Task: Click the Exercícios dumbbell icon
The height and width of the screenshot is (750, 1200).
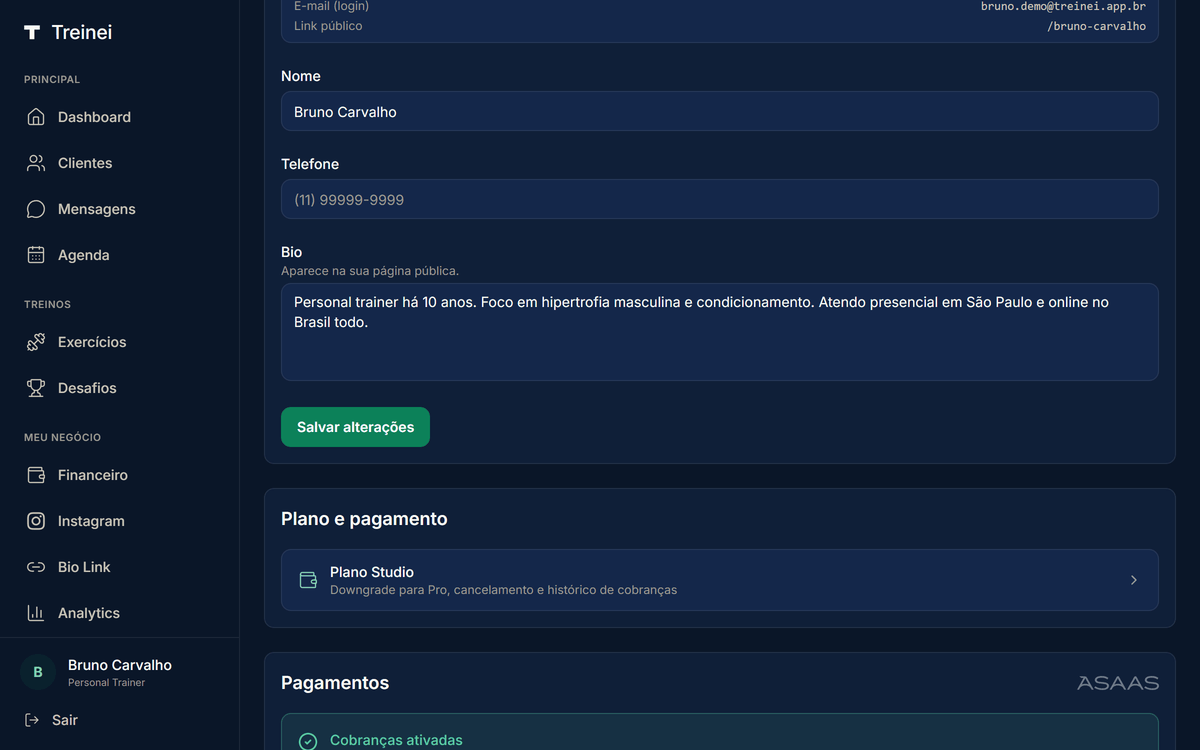Action: tap(36, 342)
